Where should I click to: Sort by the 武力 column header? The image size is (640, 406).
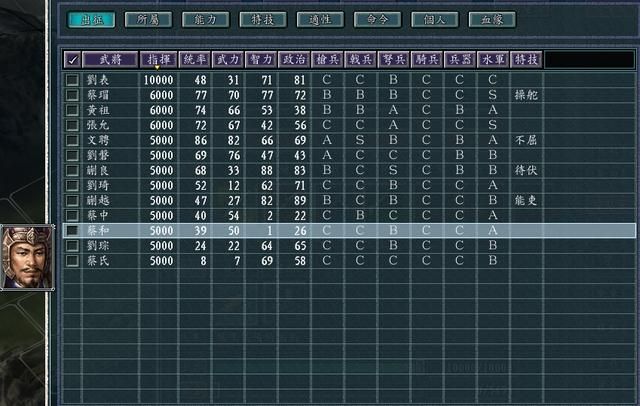point(228,60)
